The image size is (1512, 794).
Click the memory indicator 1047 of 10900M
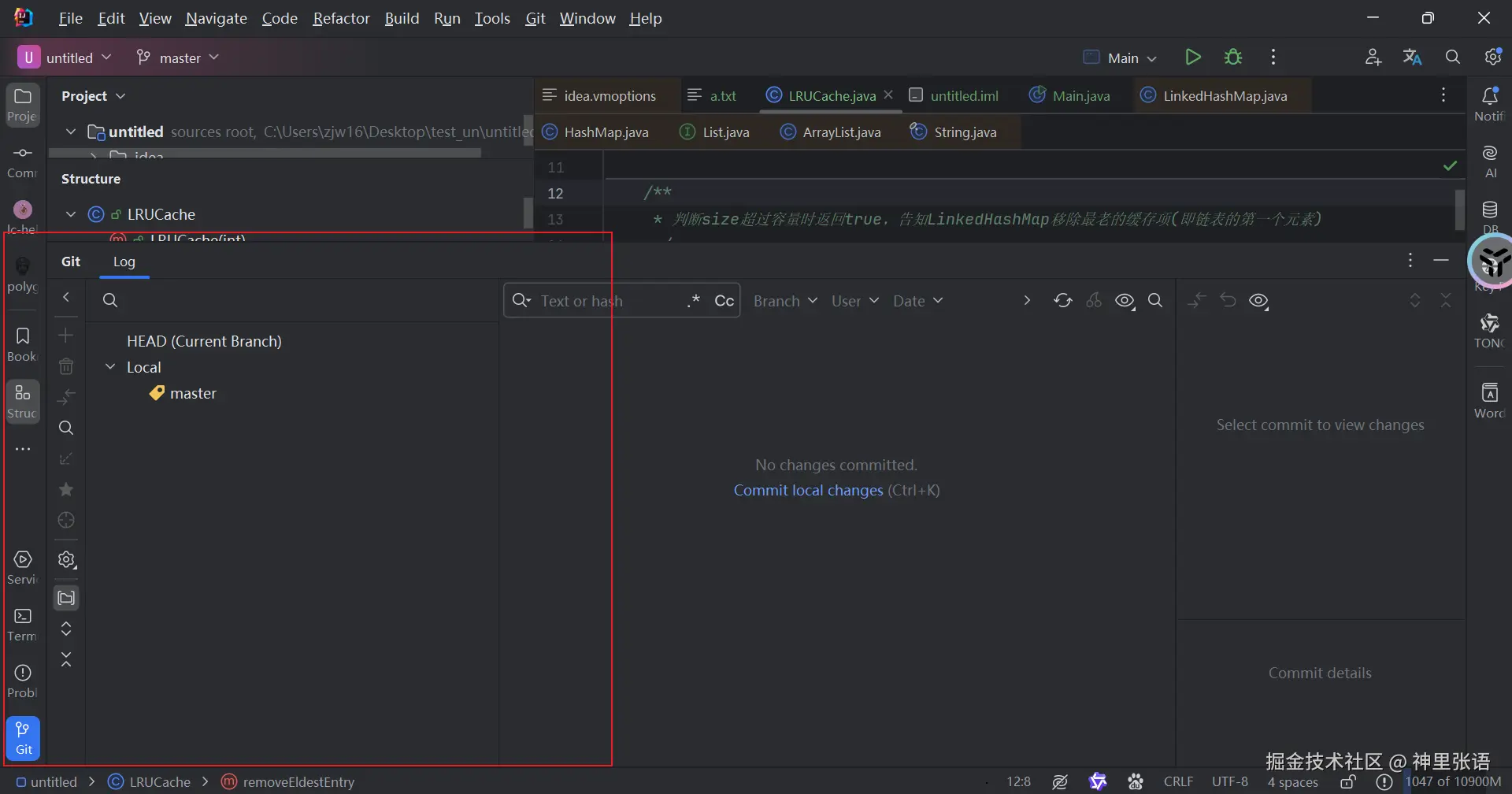(x=1454, y=781)
